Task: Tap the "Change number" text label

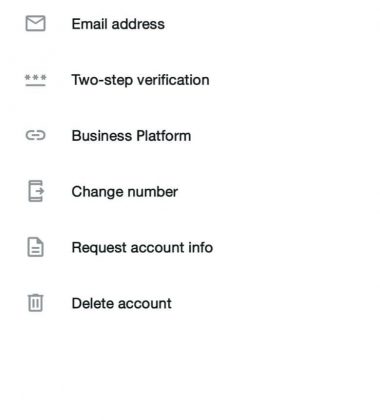Action: point(125,192)
